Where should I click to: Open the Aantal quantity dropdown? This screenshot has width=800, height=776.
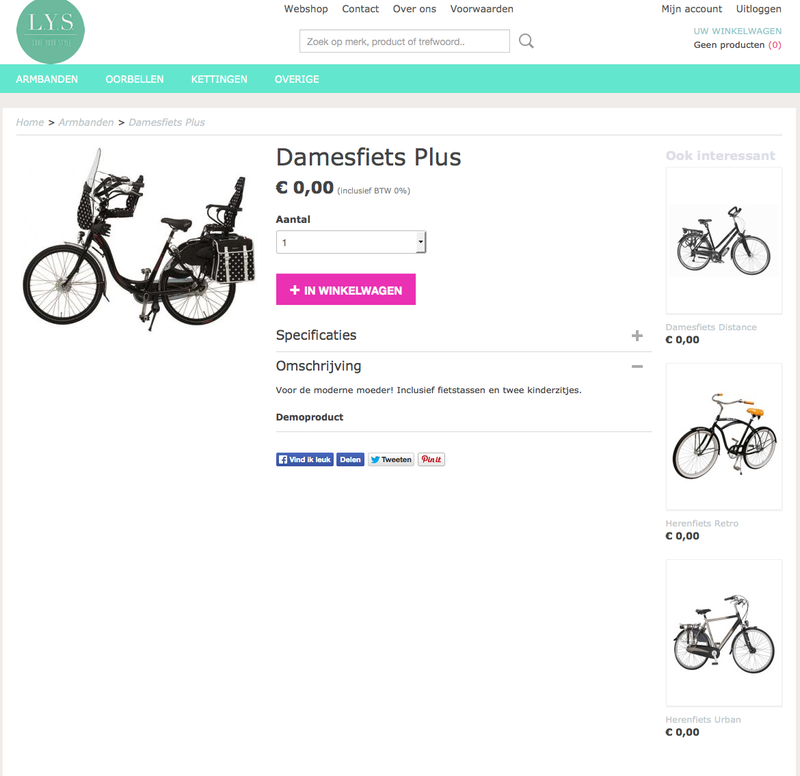pos(351,242)
